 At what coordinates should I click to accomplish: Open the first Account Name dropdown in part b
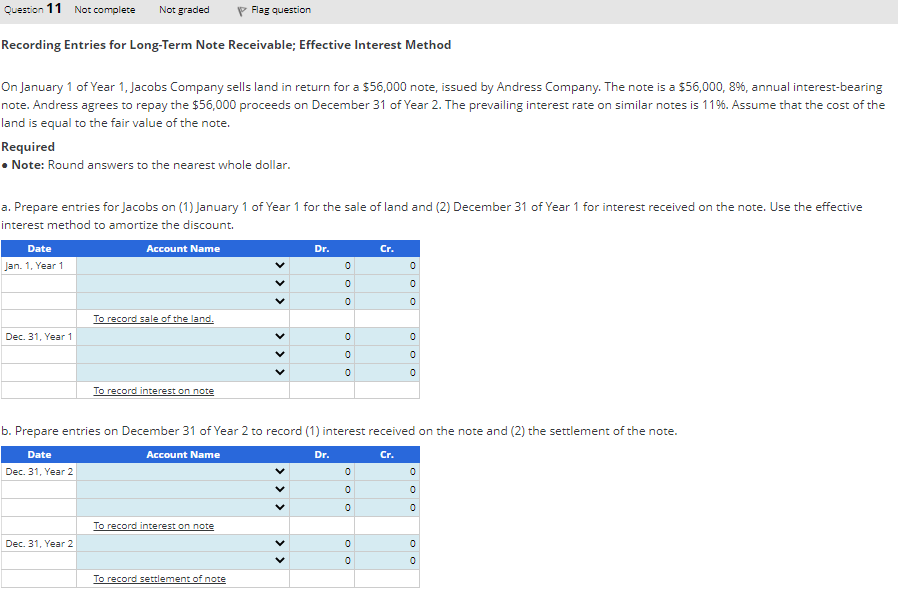click(x=280, y=471)
